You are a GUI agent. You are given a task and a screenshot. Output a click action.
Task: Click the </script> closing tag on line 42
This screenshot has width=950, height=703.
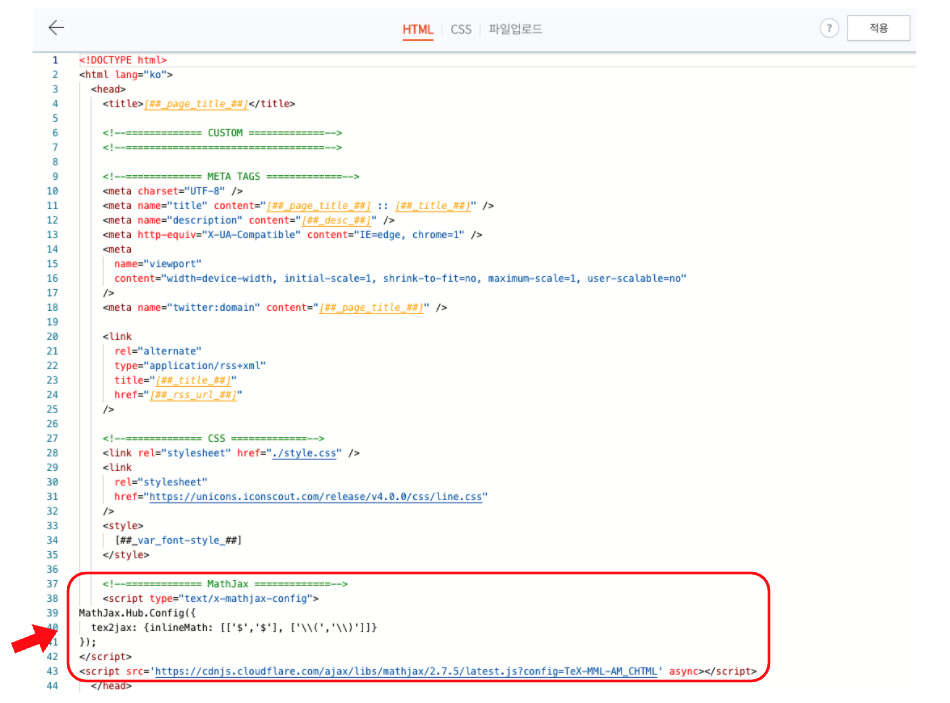tap(105, 656)
